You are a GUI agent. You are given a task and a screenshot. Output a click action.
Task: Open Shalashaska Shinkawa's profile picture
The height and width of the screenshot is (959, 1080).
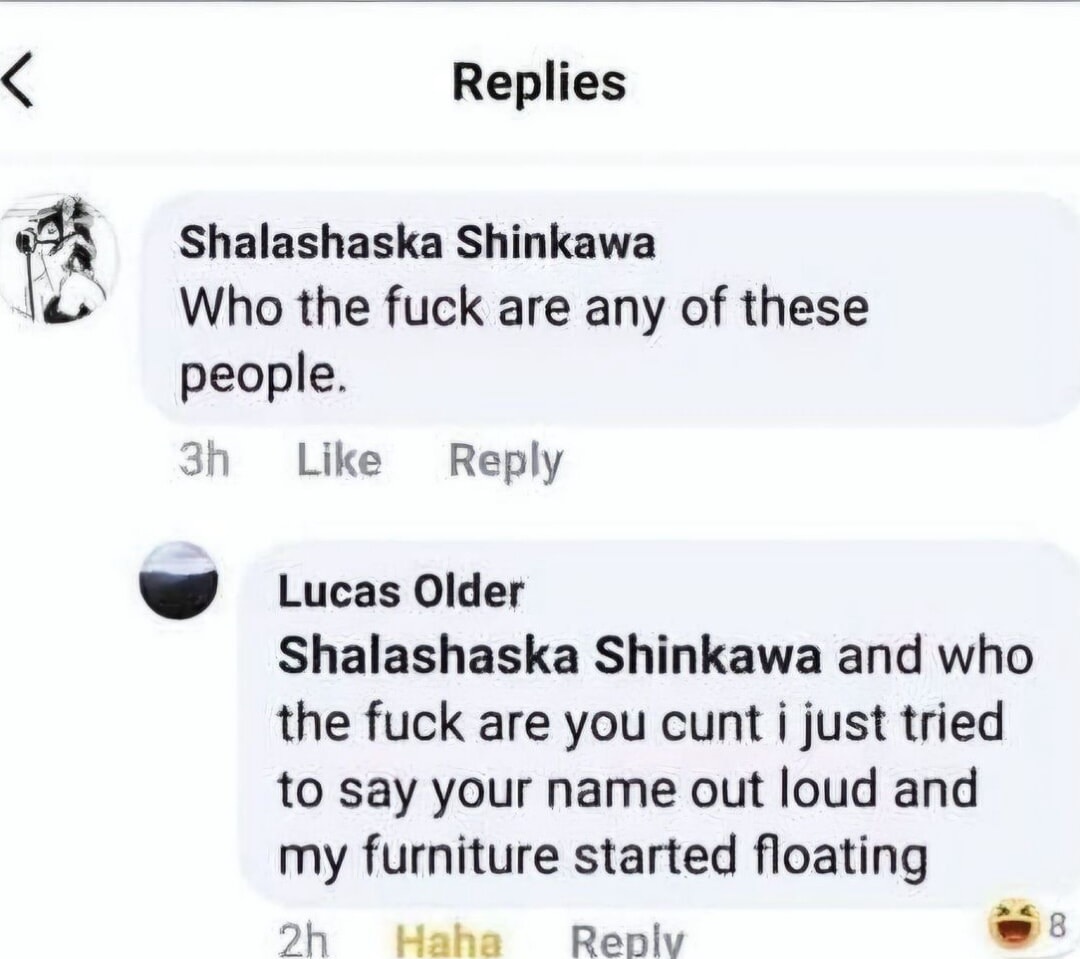tap(58, 260)
